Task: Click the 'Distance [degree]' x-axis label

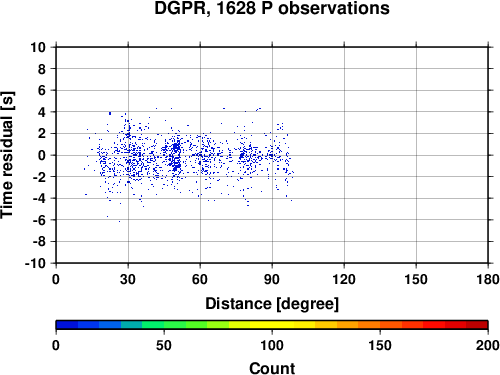Action: tap(272, 304)
